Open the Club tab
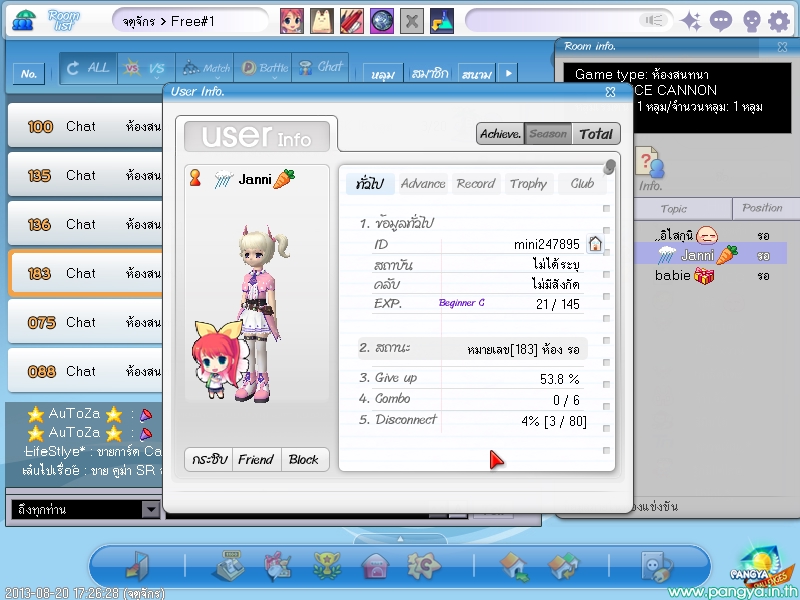The width and height of the screenshot is (800, 600). click(582, 184)
